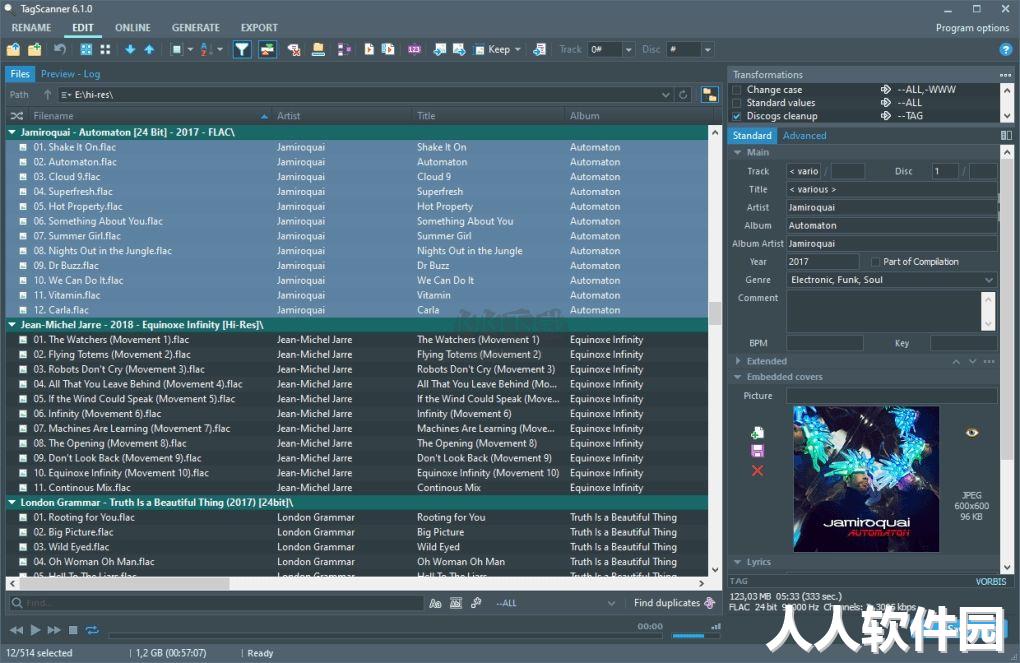The height and width of the screenshot is (663, 1020).
Task: Click the undo arrow in the toolbar
Action: [x=60, y=49]
